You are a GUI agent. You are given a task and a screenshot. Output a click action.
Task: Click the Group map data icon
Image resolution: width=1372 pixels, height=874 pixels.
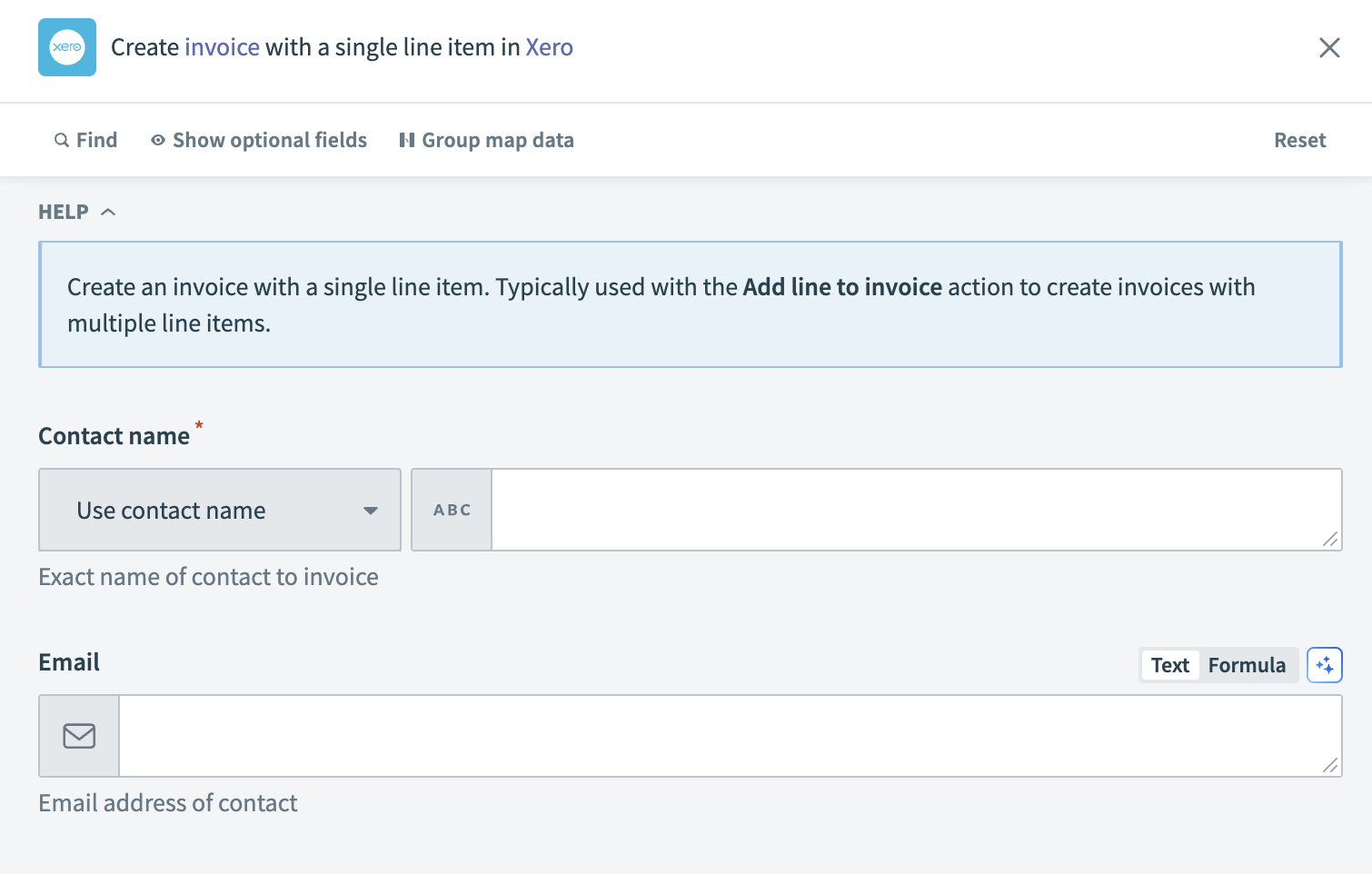tap(407, 140)
